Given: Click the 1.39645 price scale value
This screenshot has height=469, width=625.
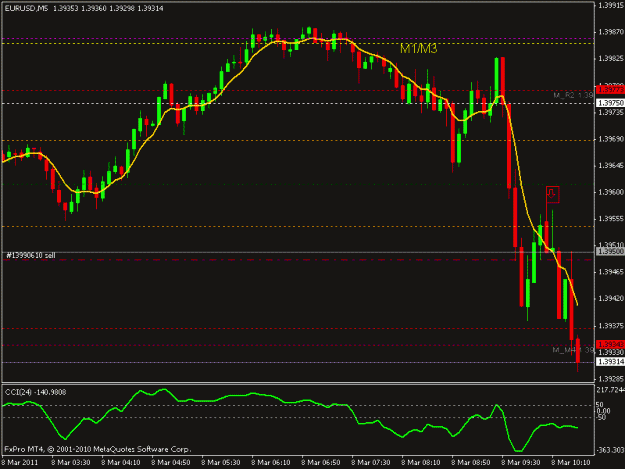Looking at the screenshot, I should click(x=611, y=165).
